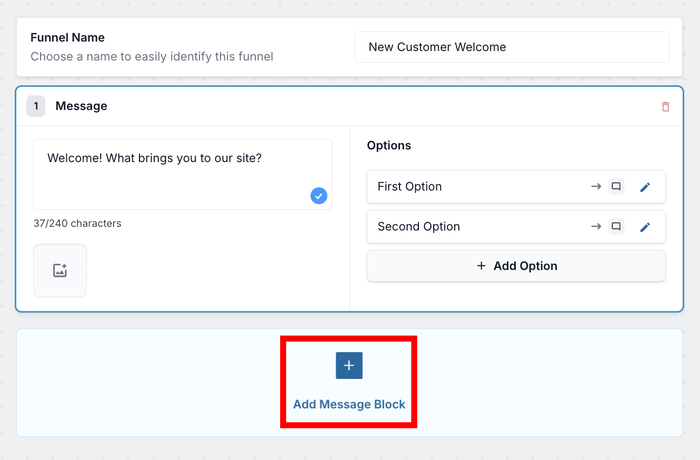700x460 pixels.
Task: Click the 37/240 characters counter
Action: click(x=77, y=224)
